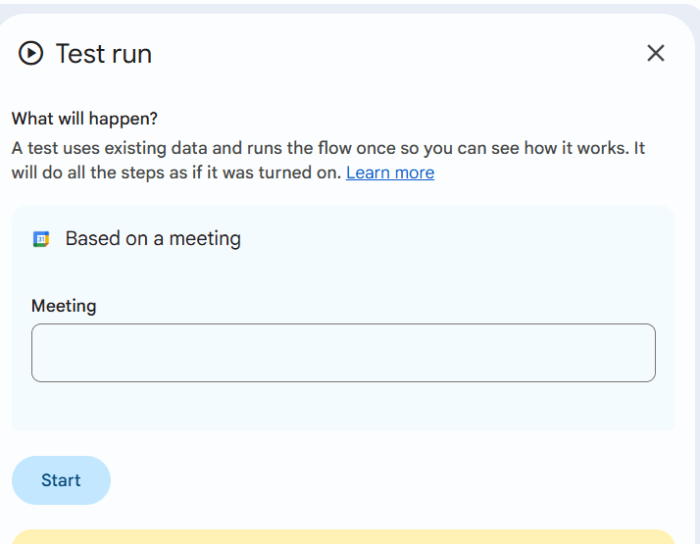Viewport: 700px width, 544px height.
Task: Click the "What will happen?" heading
Action: (x=85, y=118)
